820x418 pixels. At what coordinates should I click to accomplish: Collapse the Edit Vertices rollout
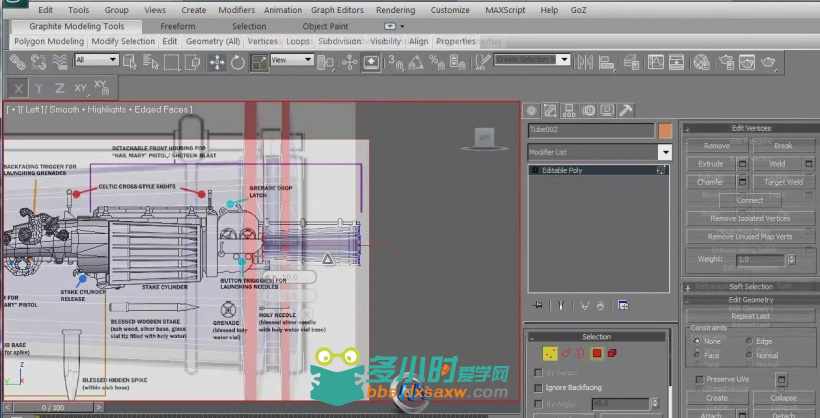(750, 128)
